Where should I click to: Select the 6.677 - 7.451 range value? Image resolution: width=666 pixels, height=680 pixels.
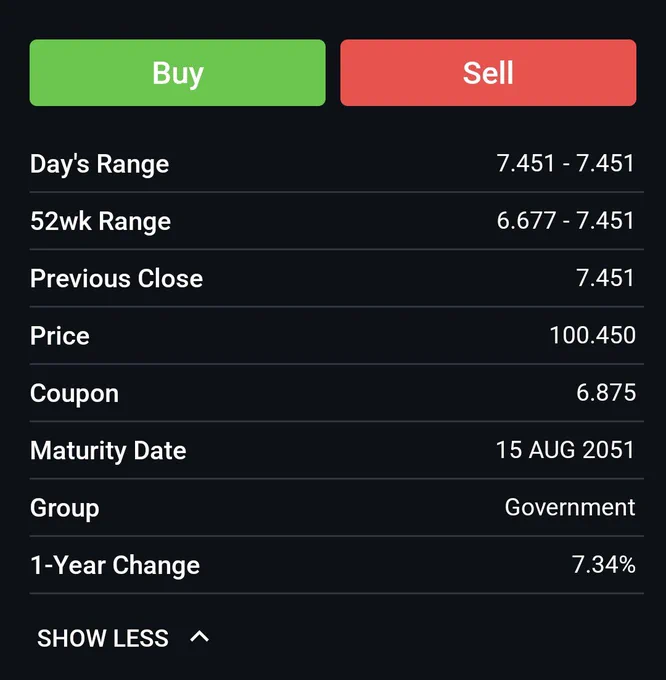[x=565, y=220]
